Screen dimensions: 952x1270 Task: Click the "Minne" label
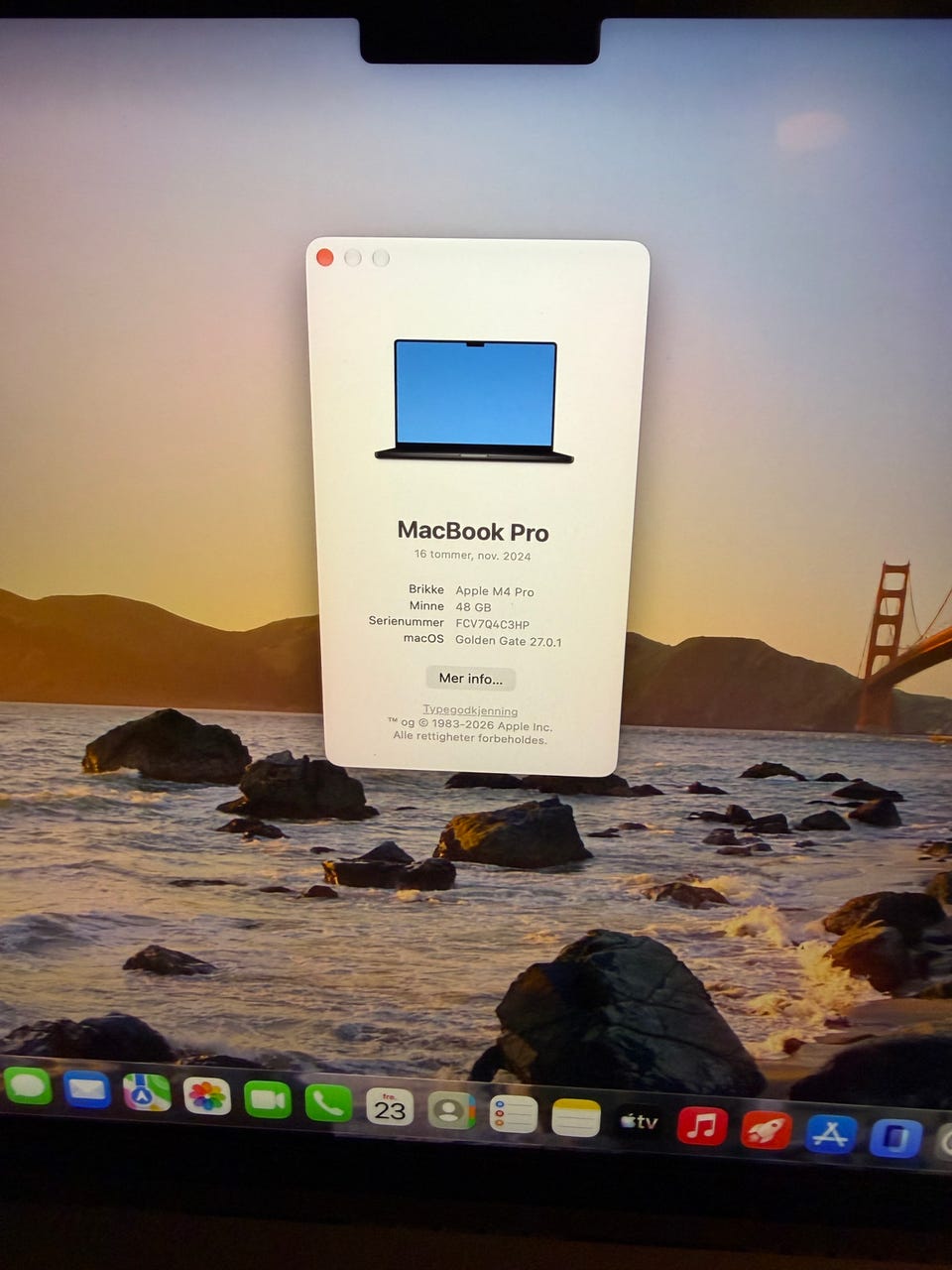click(427, 605)
